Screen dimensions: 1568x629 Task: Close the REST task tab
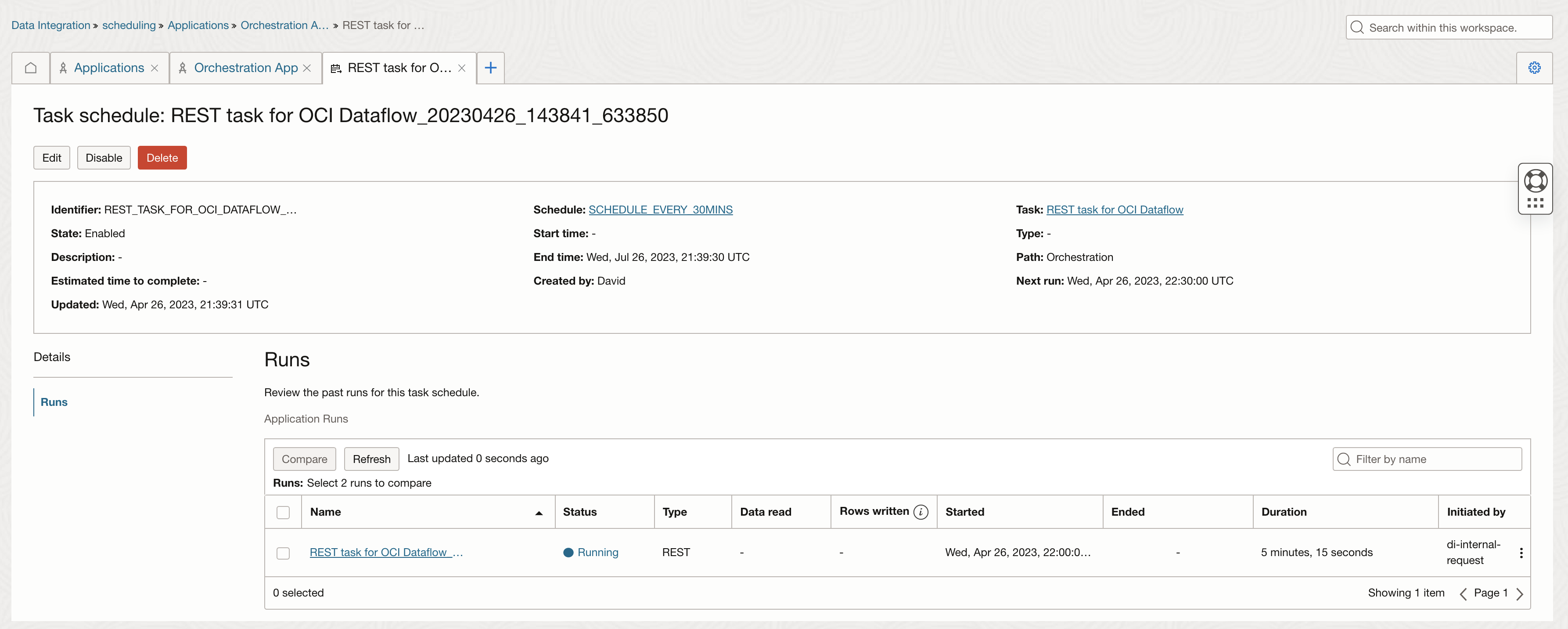coord(462,68)
